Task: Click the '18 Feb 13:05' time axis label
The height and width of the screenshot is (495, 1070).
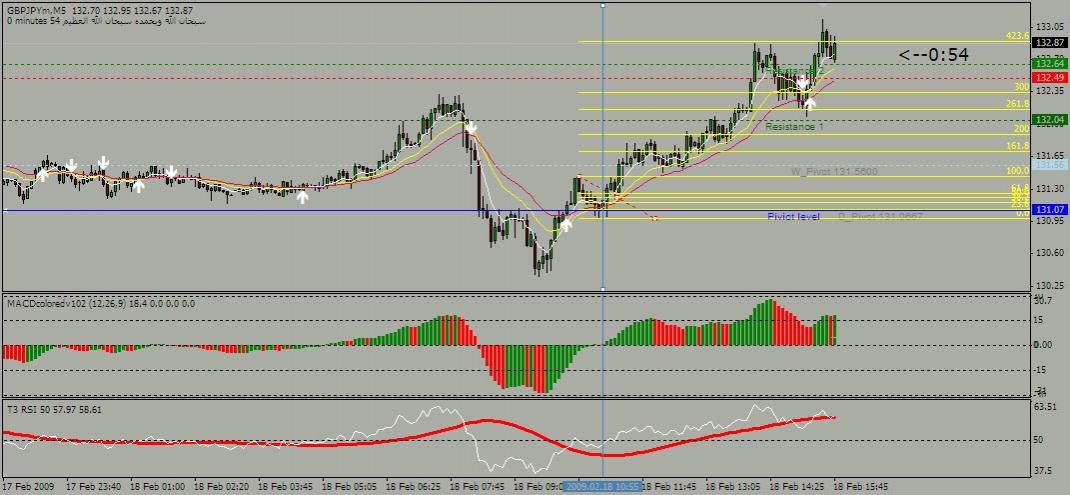Action: click(732, 487)
